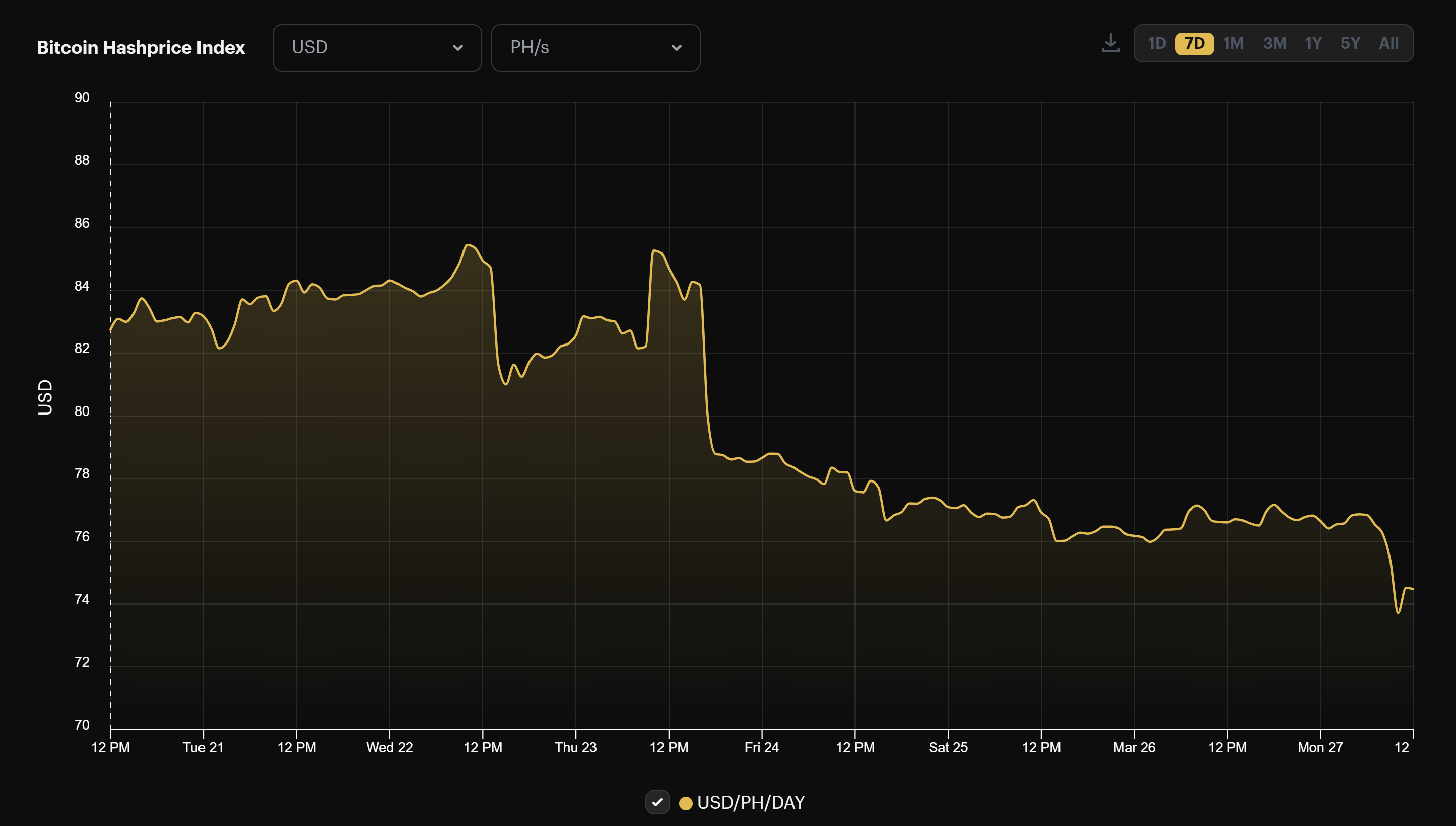
Task: Click the 90 value on Y axis
Action: click(x=82, y=98)
